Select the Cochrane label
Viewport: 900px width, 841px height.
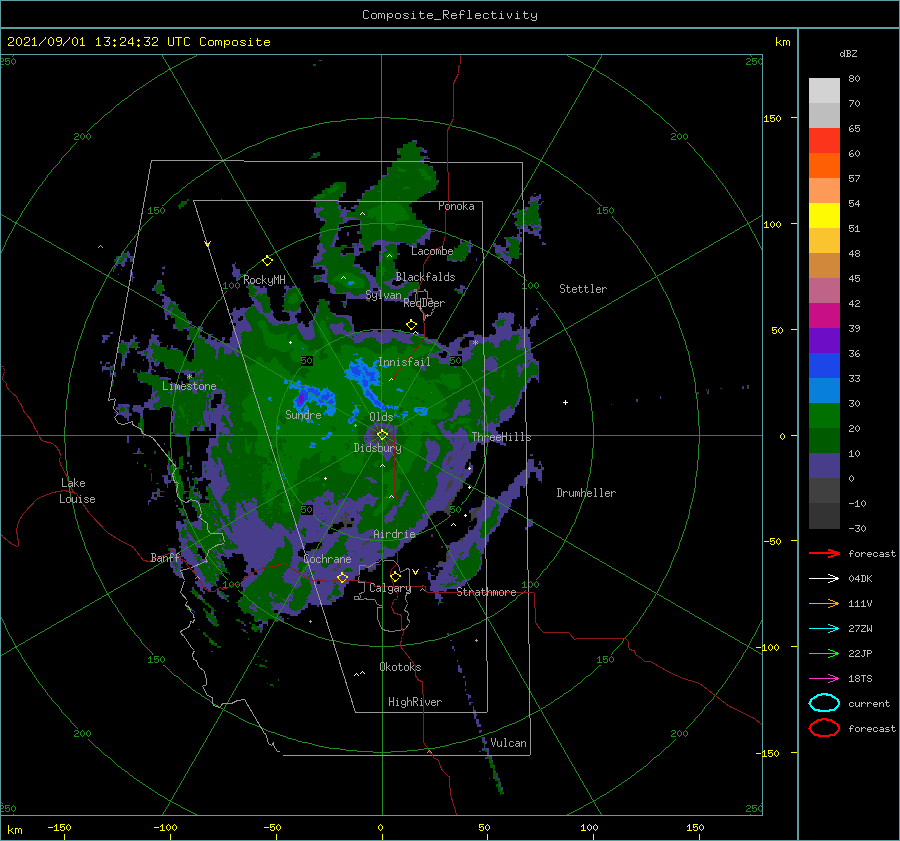pyautogui.click(x=327, y=559)
